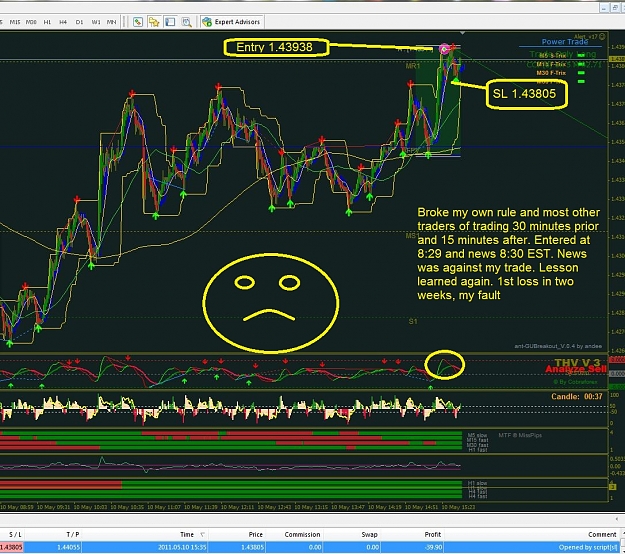Click the 'Power Trade' chart label
Image resolution: width=625 pixels, height=554 pixels.
[x=564, y=42]
